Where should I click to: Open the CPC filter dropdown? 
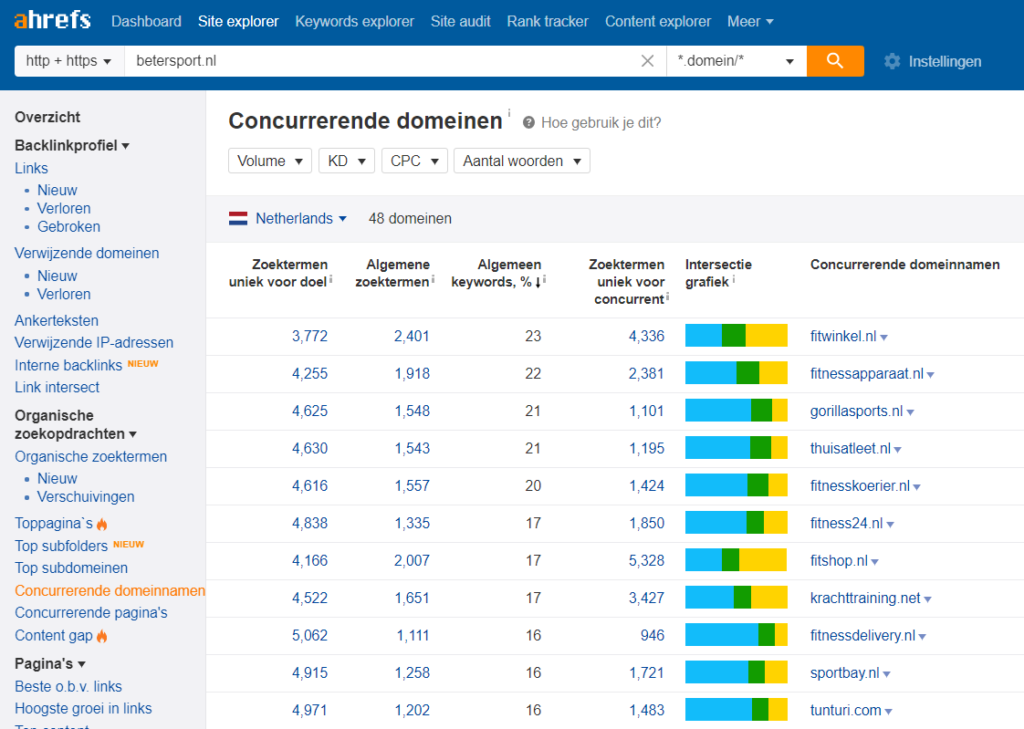(x=414, y=161)
